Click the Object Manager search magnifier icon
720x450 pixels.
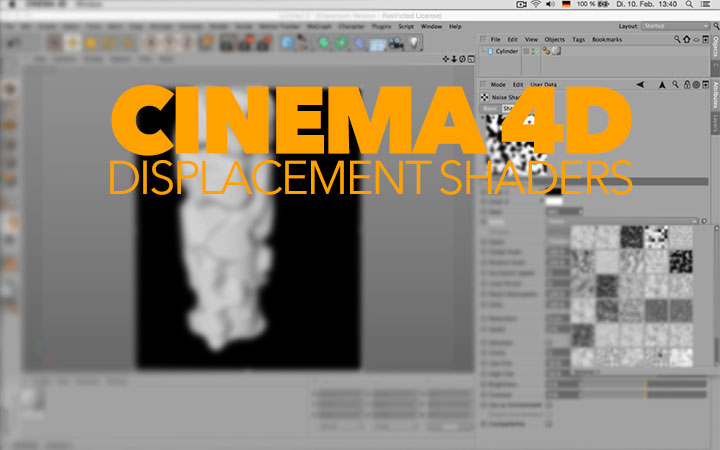(677, 39)
